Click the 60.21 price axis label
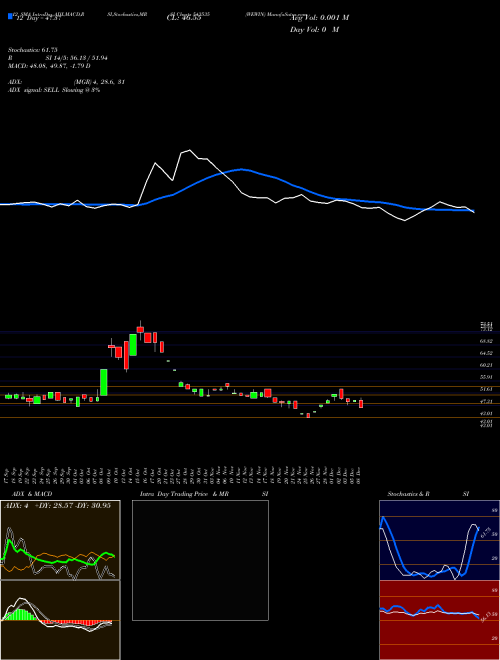 [486, 365]
